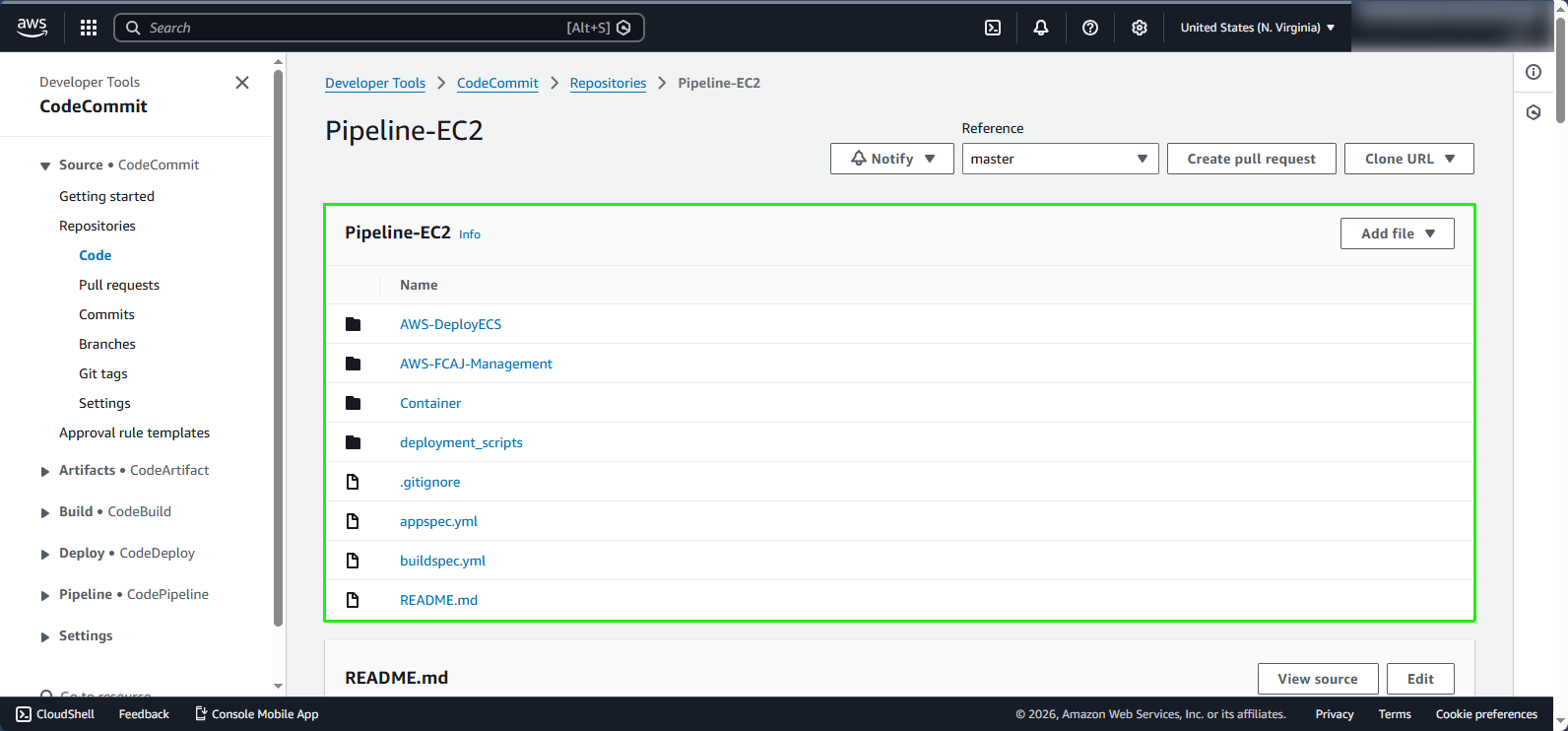Follow CodeCommit breadcrumb link
Image resolution: width=1568 pixels, height=731 pixels.
pos(497,83)
